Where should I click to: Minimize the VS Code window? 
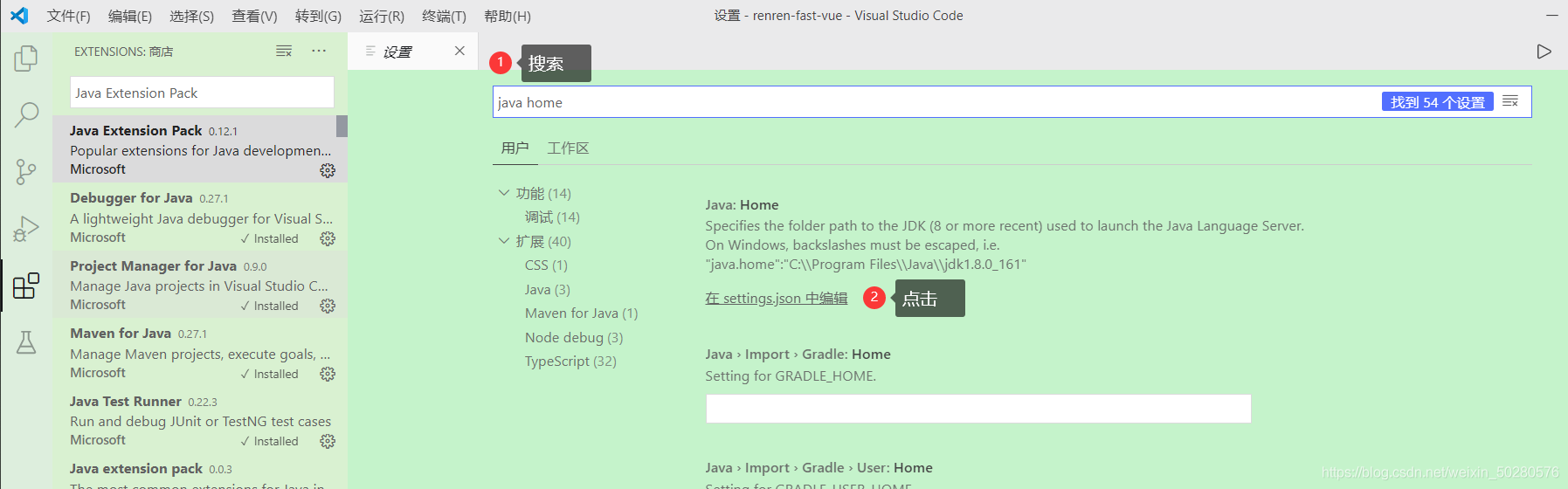click(x=1551, y=16)
